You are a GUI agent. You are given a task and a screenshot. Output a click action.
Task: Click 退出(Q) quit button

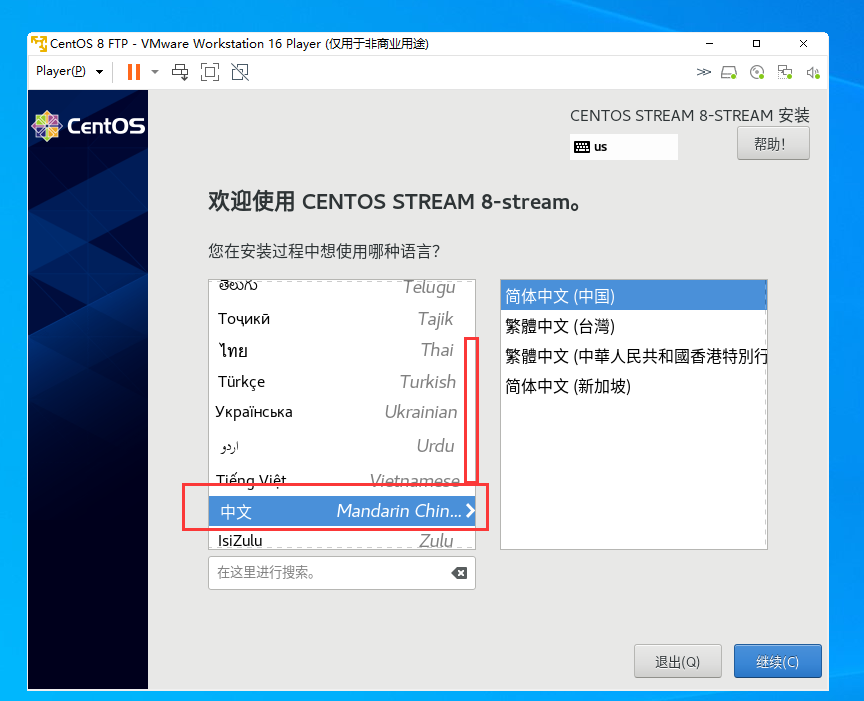point(678,661)
